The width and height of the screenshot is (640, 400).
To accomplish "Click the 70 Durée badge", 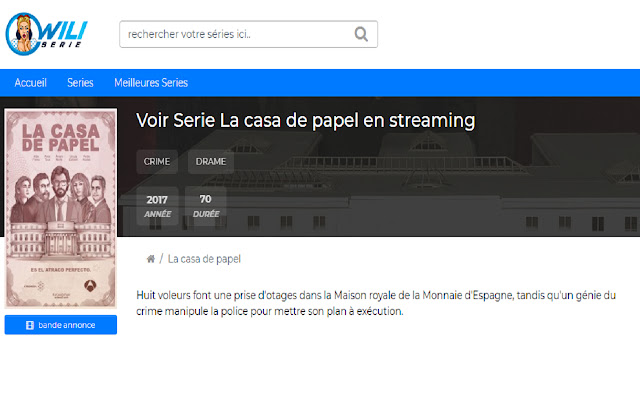I will pos(206,206).
